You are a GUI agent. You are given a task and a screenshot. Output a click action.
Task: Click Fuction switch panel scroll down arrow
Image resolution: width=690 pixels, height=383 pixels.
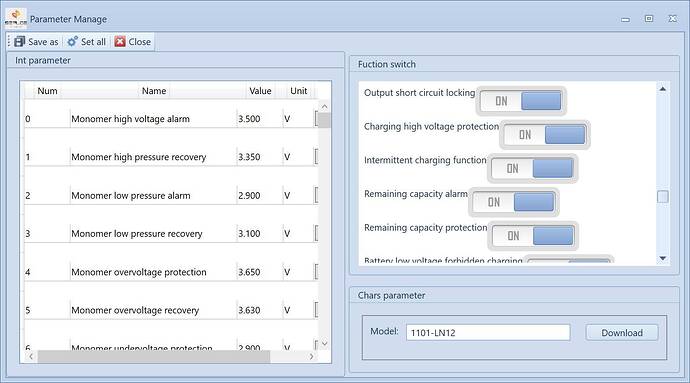tap(663, 258)
